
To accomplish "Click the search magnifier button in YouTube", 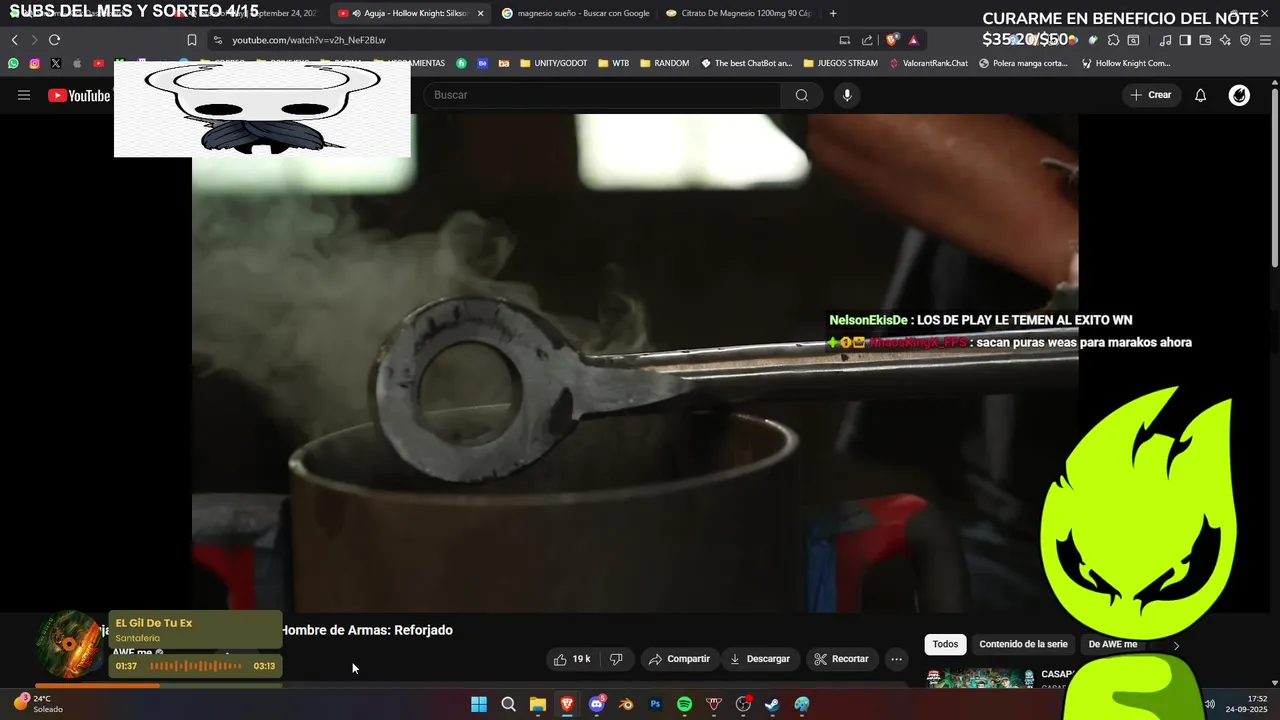I will (x=801, y=95).
